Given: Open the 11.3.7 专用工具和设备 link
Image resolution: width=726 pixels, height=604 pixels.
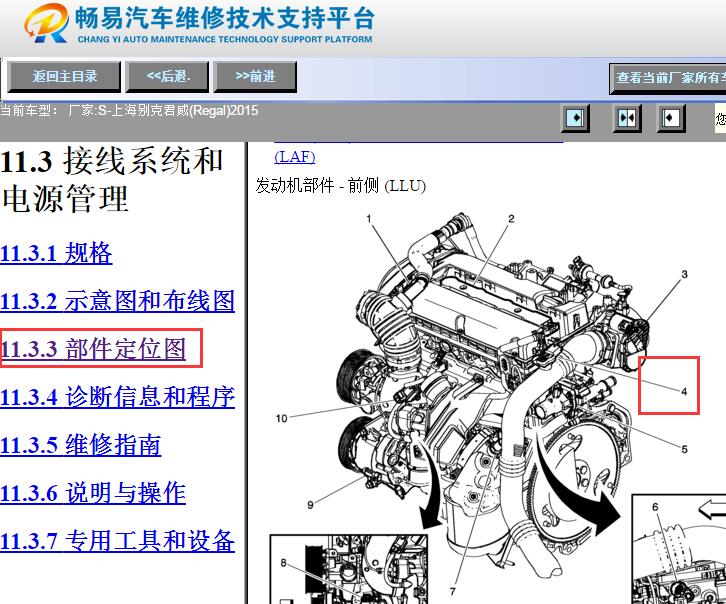Looking at the screenshot, I should pyautogui.click(x=118, y=541).
